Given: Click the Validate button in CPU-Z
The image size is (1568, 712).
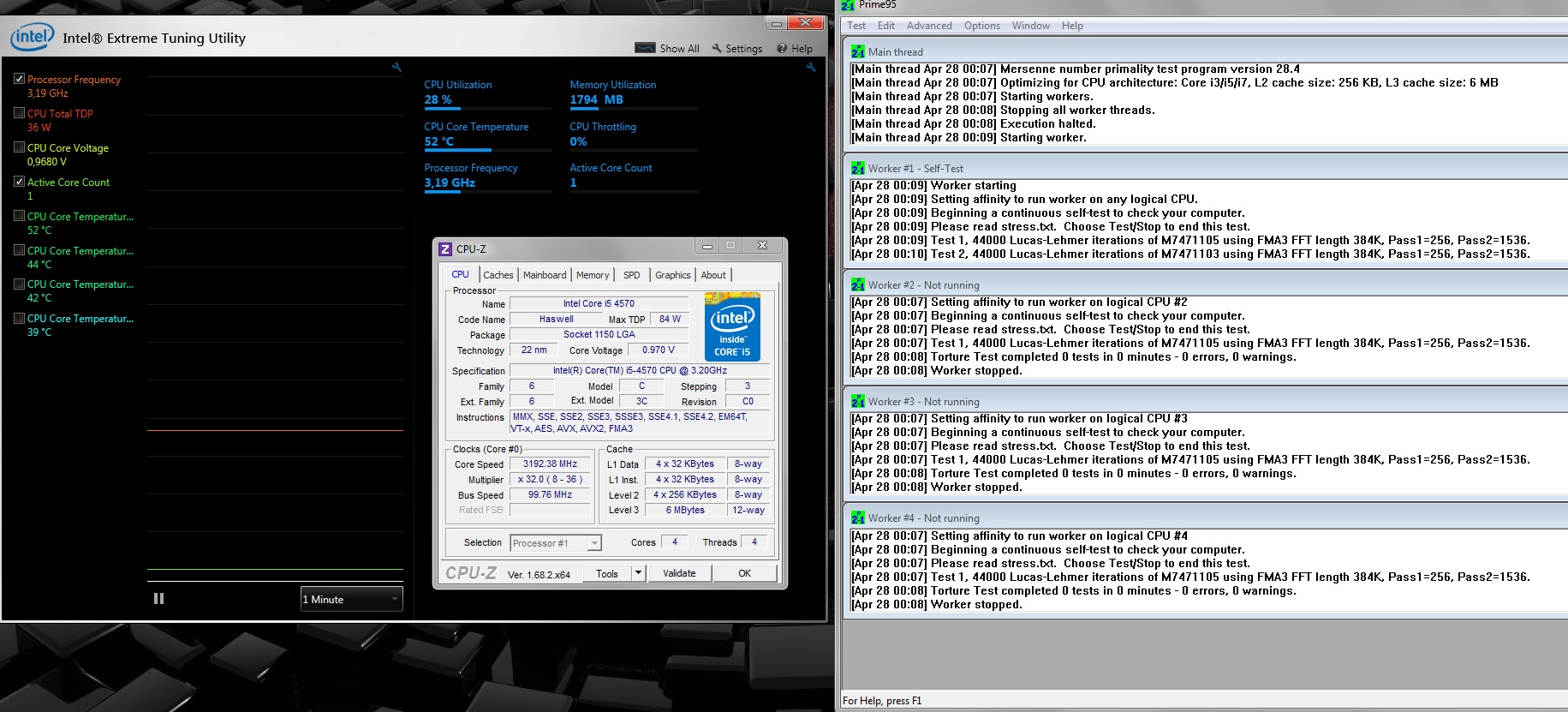Looking at the screenshot, I should 679,573.
